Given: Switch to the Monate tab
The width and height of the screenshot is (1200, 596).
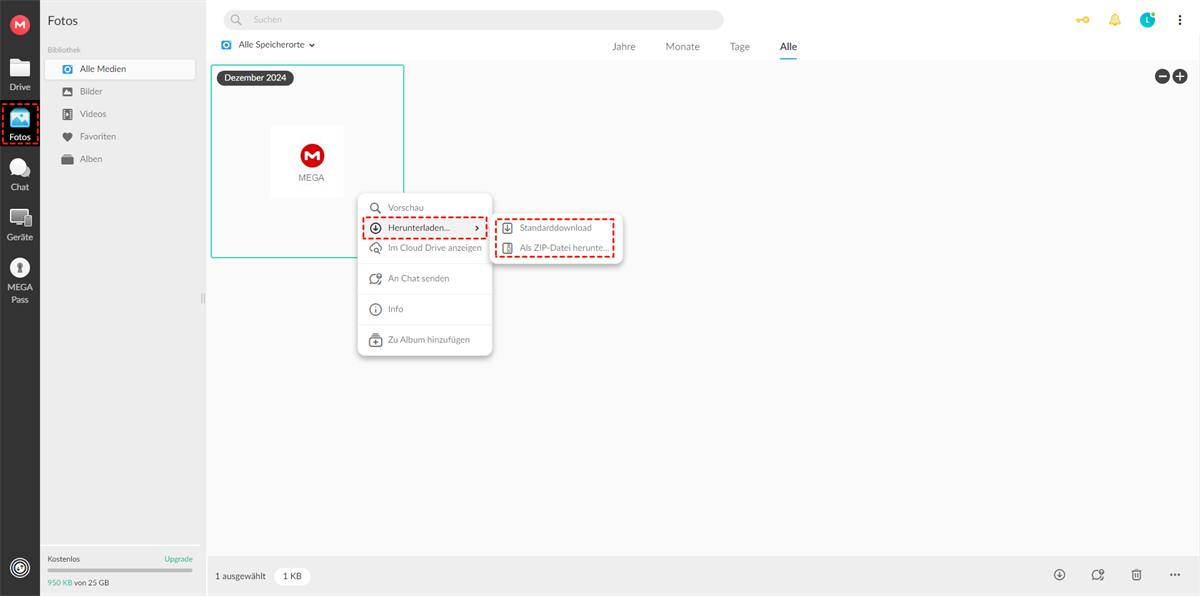Looking at the screenshot, I should pos(683,47).
